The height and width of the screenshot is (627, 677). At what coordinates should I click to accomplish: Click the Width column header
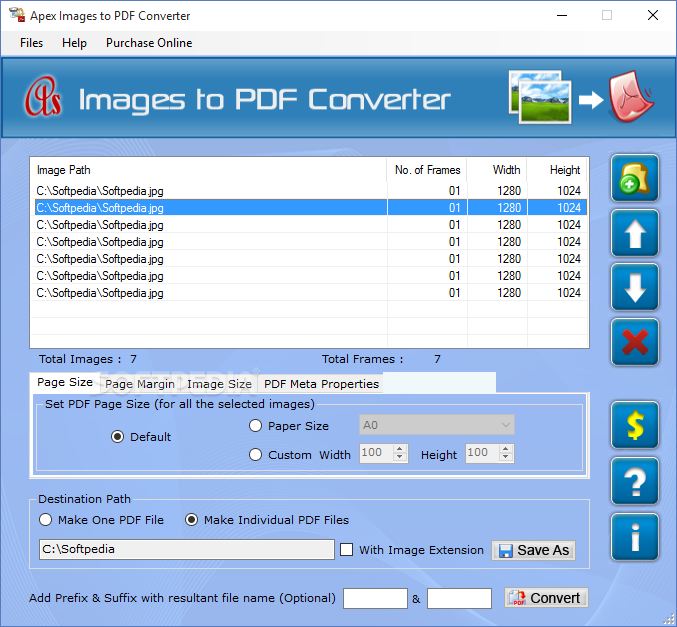click(497, 170)
